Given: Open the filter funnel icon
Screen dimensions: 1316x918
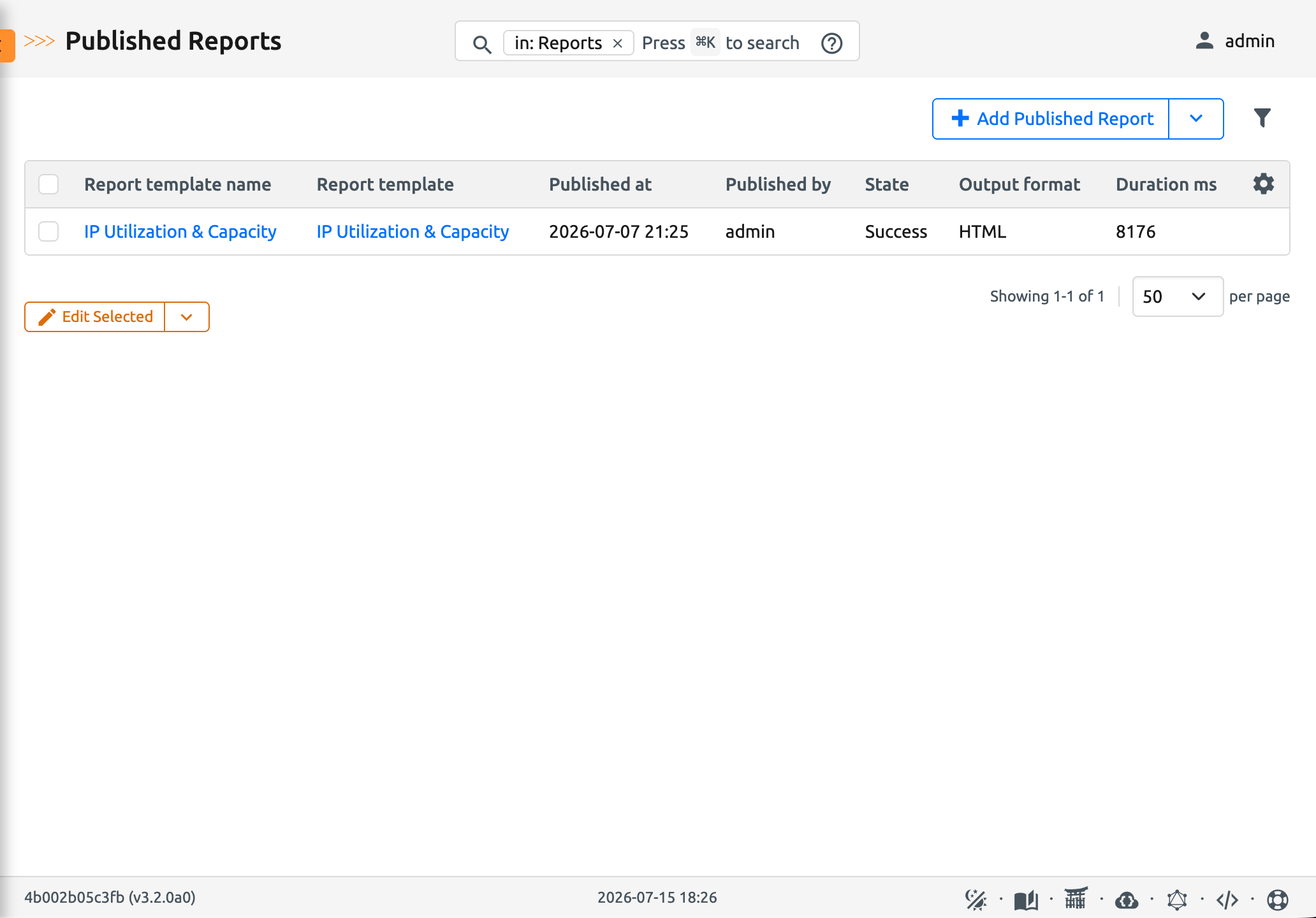Looking at the screenshot, I should [1262, 118].
